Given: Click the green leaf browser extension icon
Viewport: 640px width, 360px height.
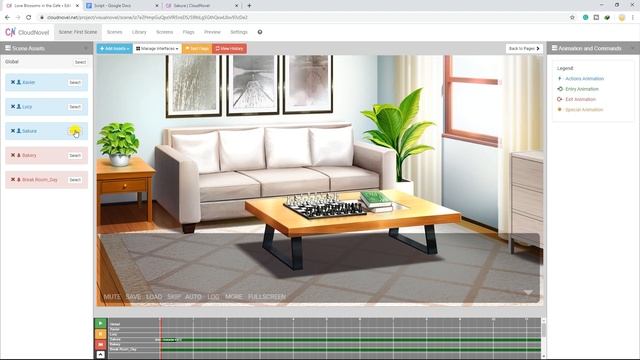Looking at the screenshot, I should [x=607, y=18].
